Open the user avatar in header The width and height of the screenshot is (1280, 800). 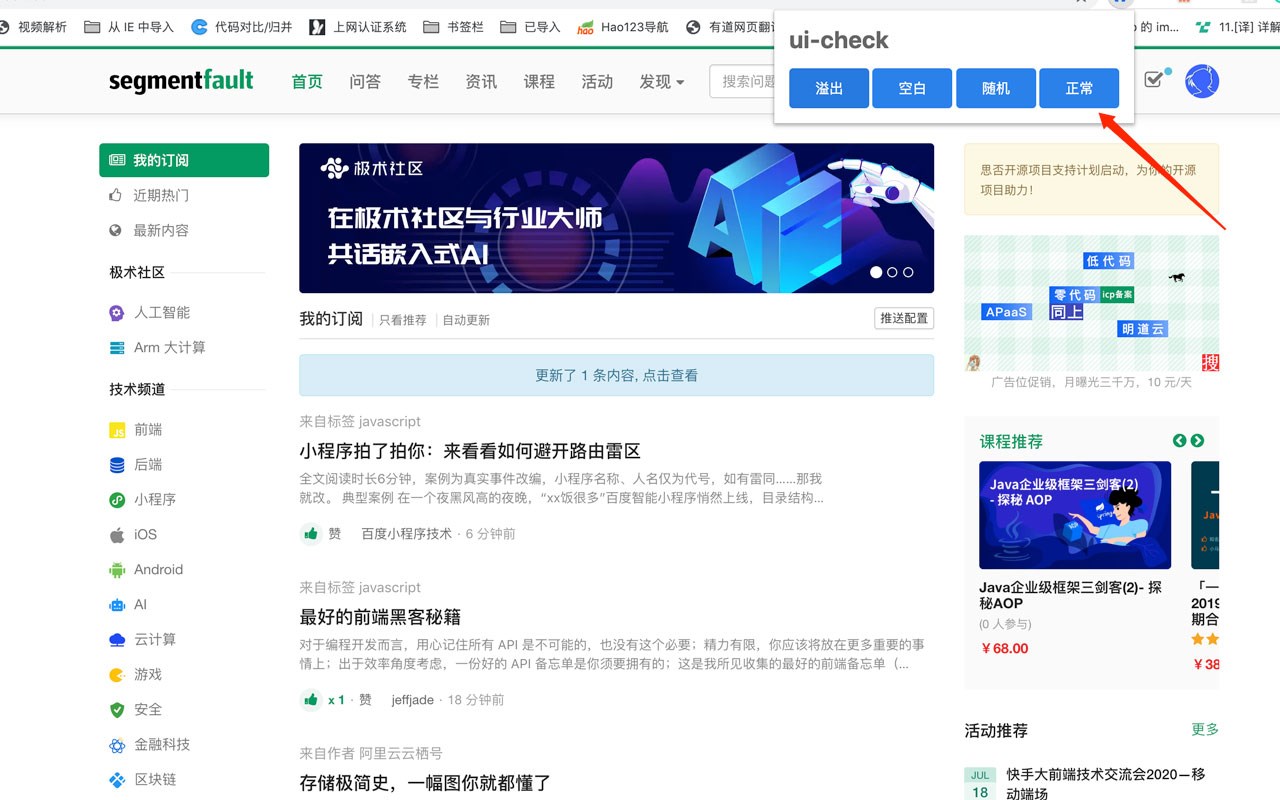click(x=1202, y=81)
